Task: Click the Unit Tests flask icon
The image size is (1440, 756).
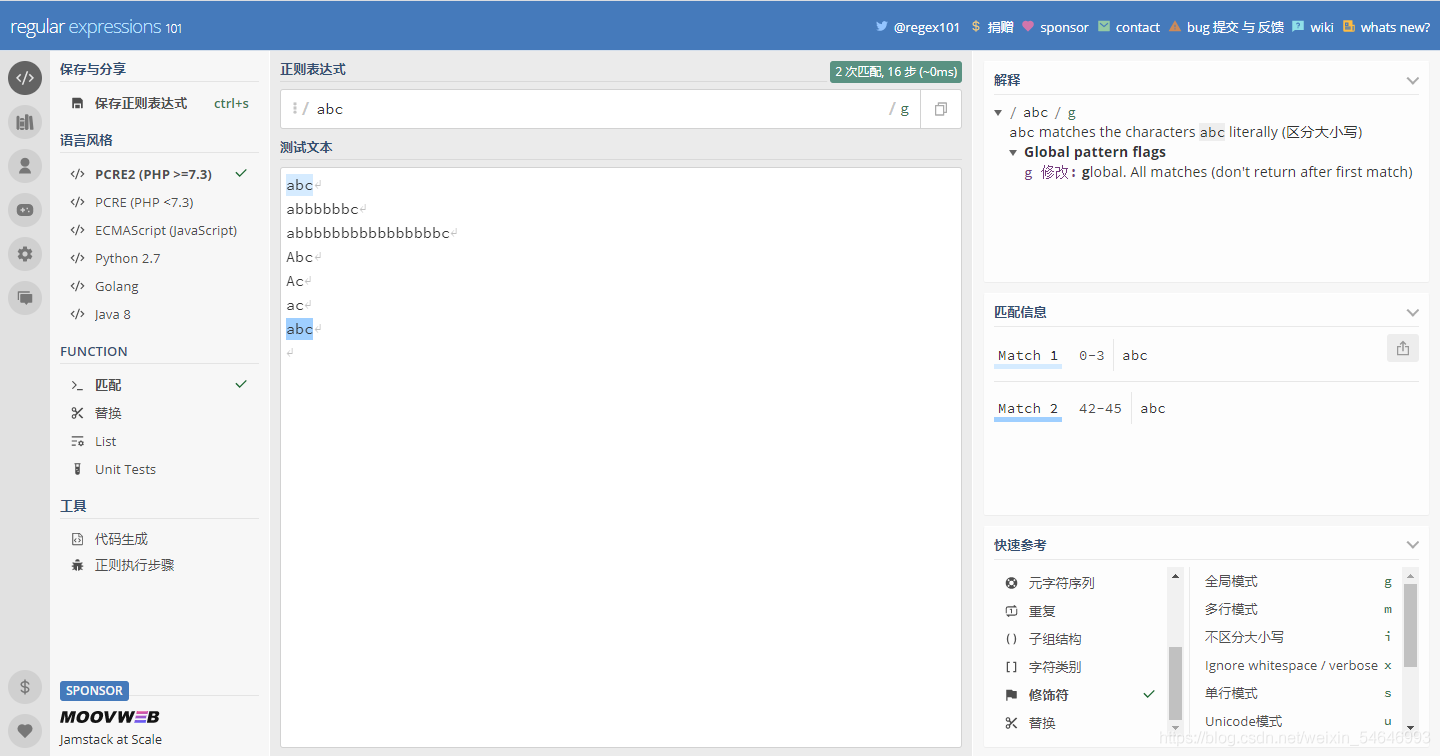Action: (x=78, y=469)
